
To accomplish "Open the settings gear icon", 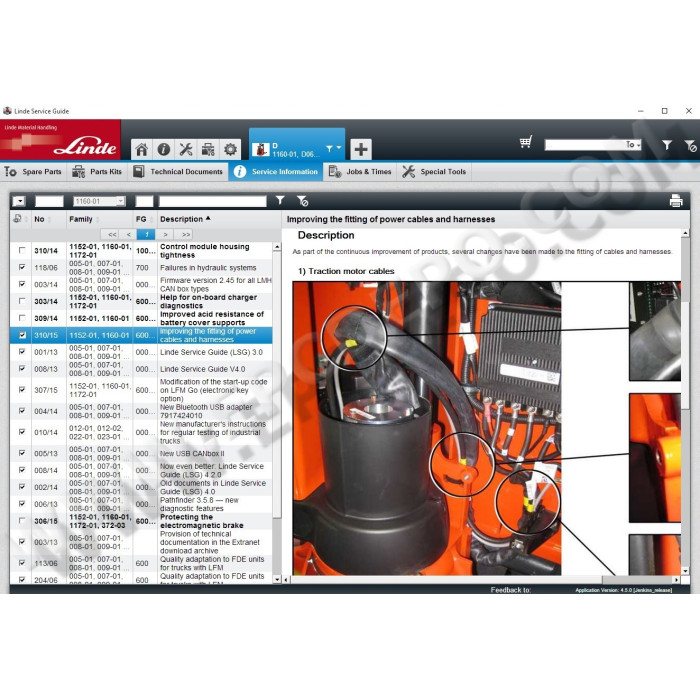I will tap(230, 149).
